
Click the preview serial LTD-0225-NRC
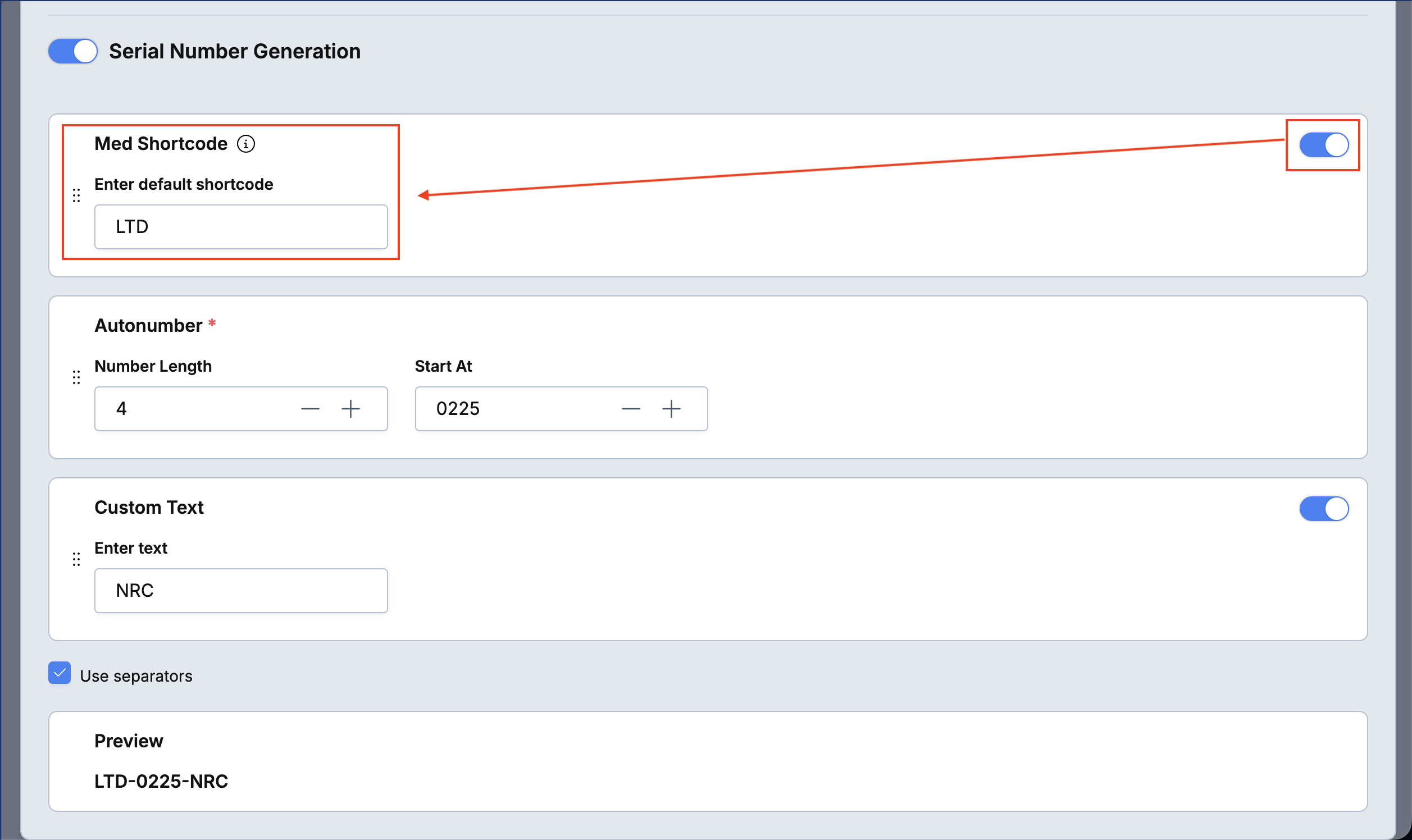tap(161, 781)
